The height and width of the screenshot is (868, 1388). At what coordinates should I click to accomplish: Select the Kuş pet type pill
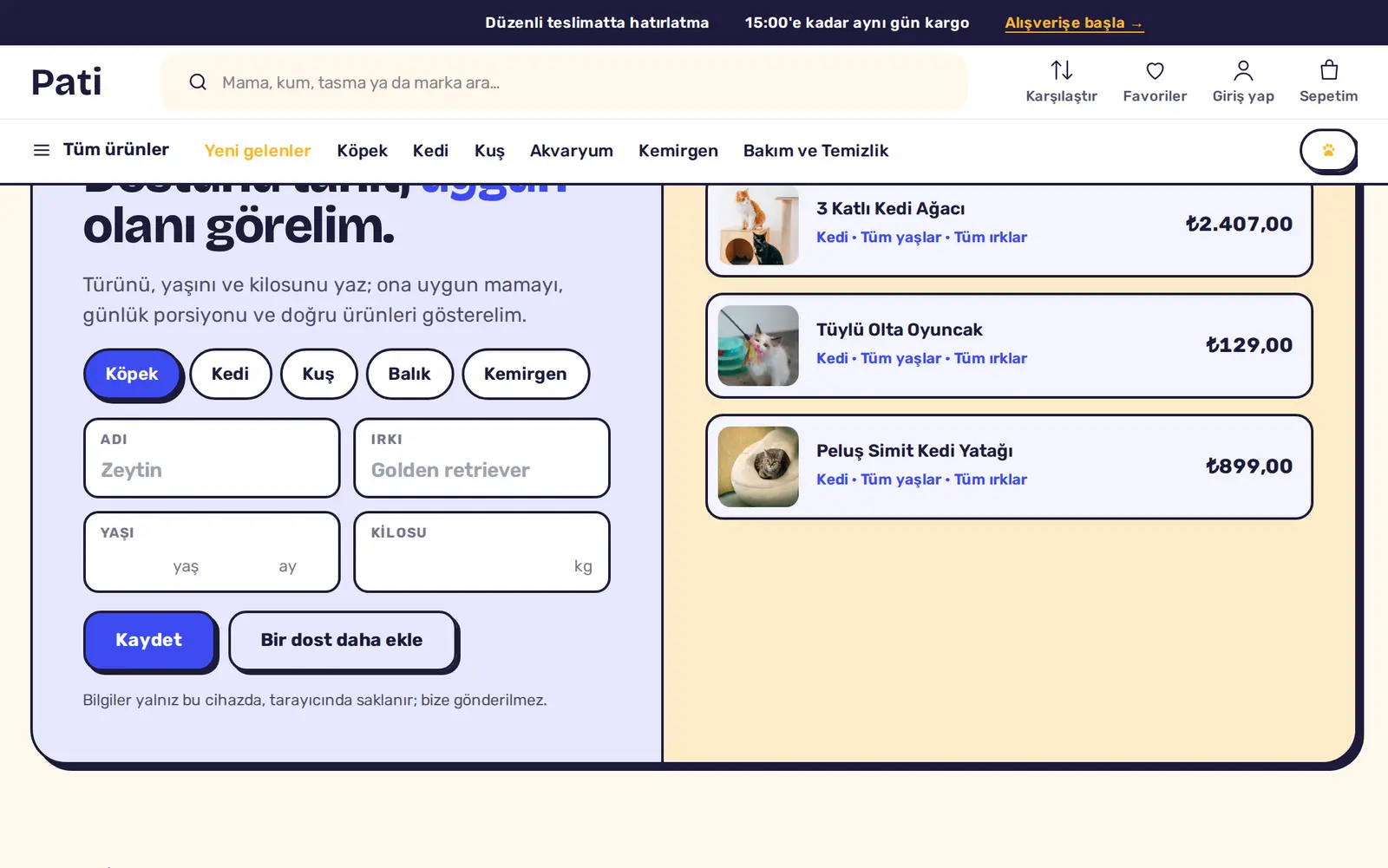click(318, 374)
